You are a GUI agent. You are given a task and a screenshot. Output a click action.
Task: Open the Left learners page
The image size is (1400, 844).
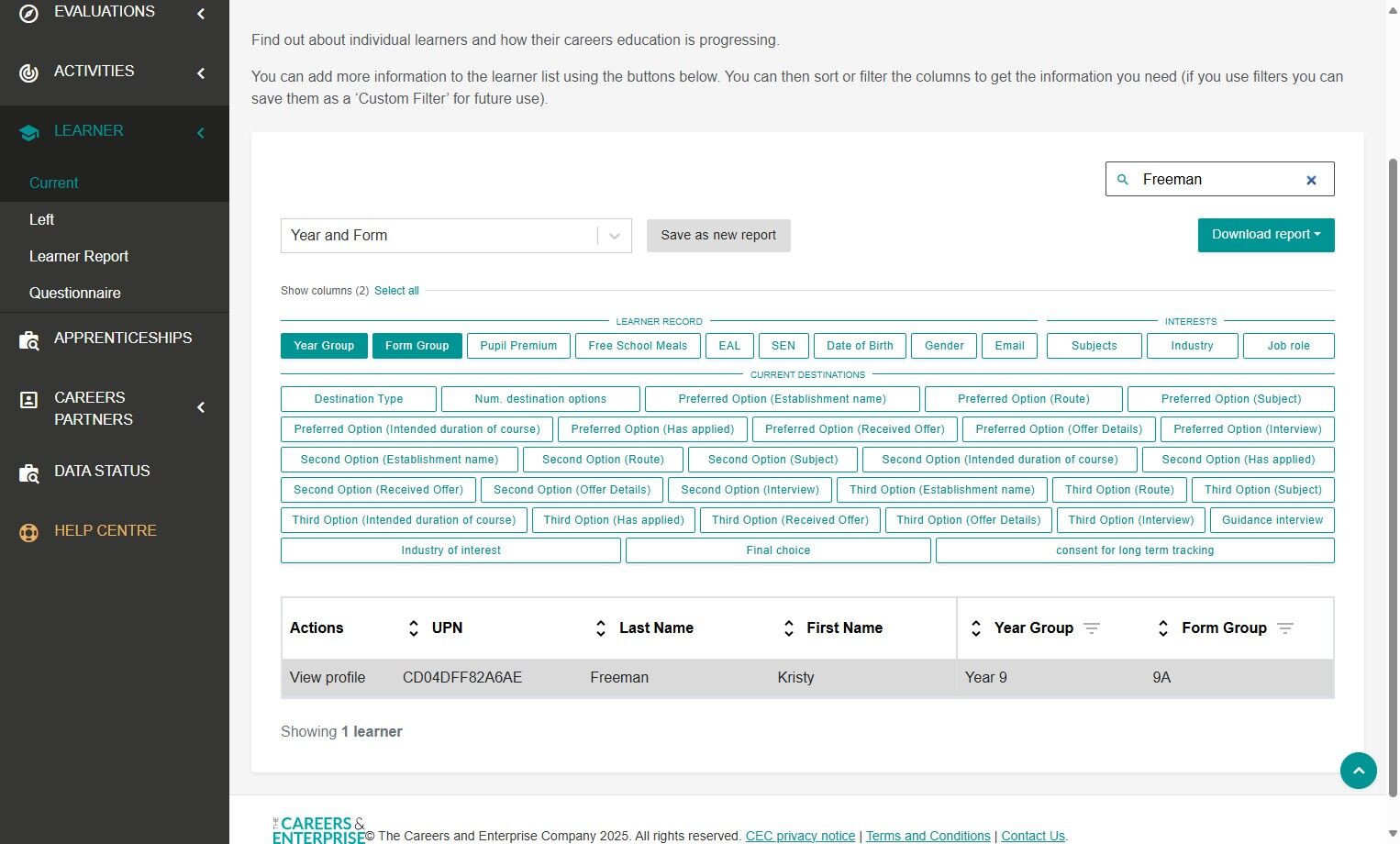tap(42, 219)
